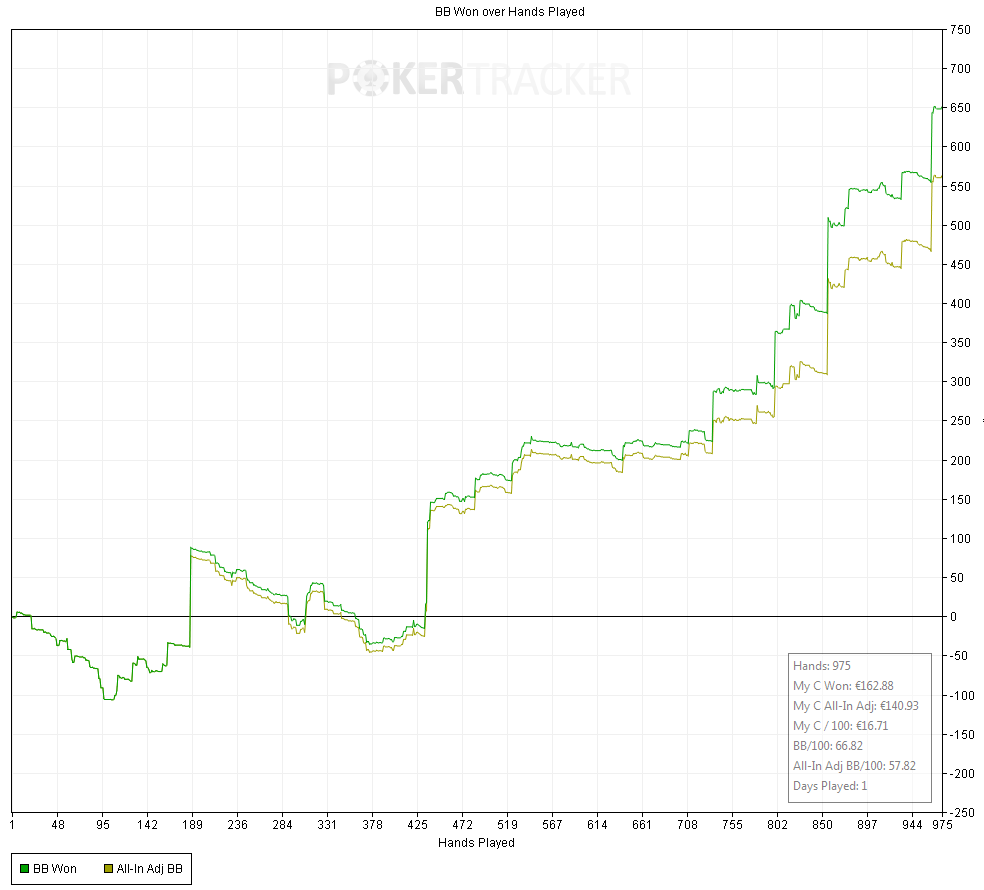Click the y-axis label 300
Viewport: 984px width, 890px height.
[x=960, y=382]
